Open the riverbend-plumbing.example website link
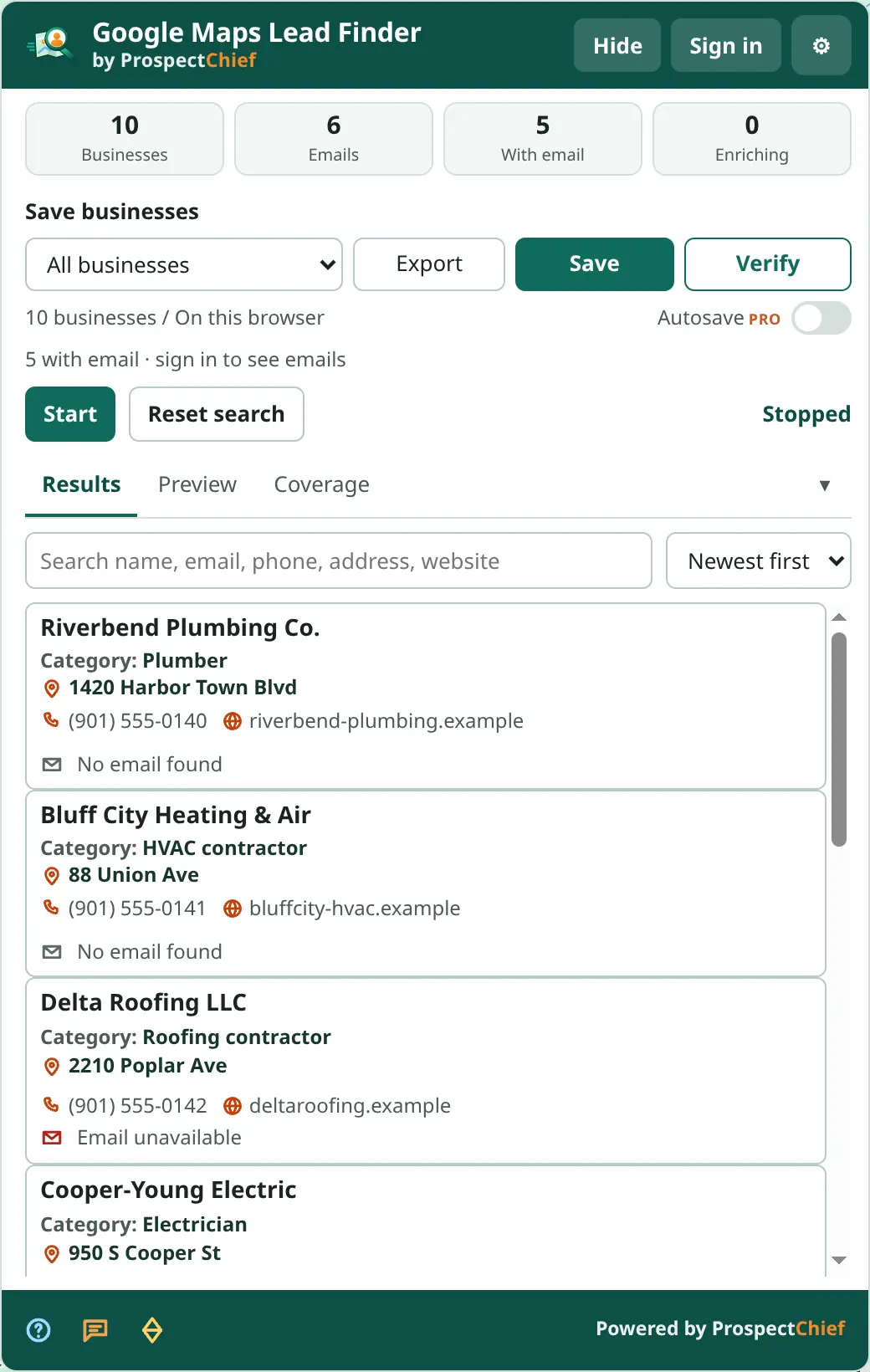The height and width of the screenshot is (1372, 870). [x=386, y=721]
